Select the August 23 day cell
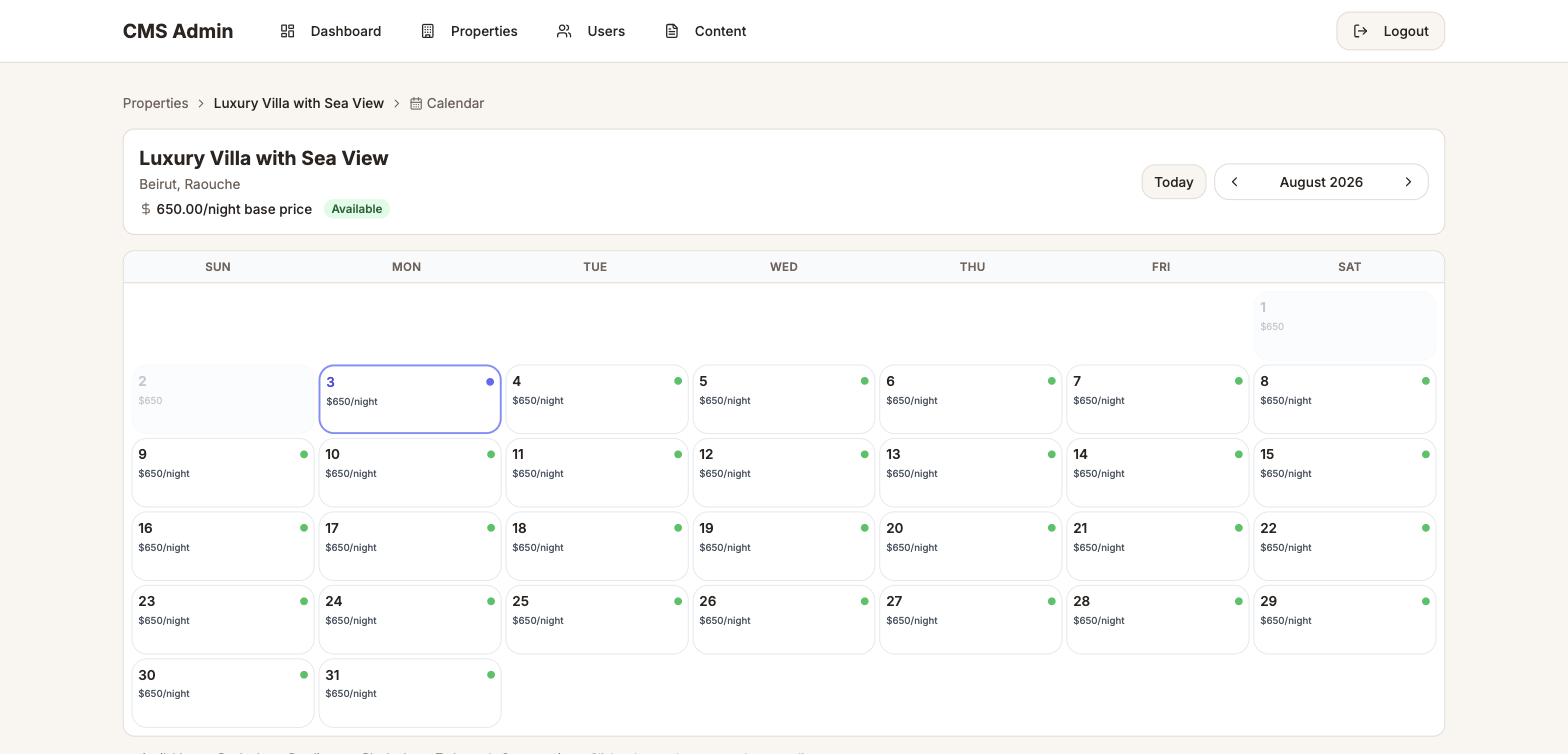The image size is (1568, 755). [223, 620]
